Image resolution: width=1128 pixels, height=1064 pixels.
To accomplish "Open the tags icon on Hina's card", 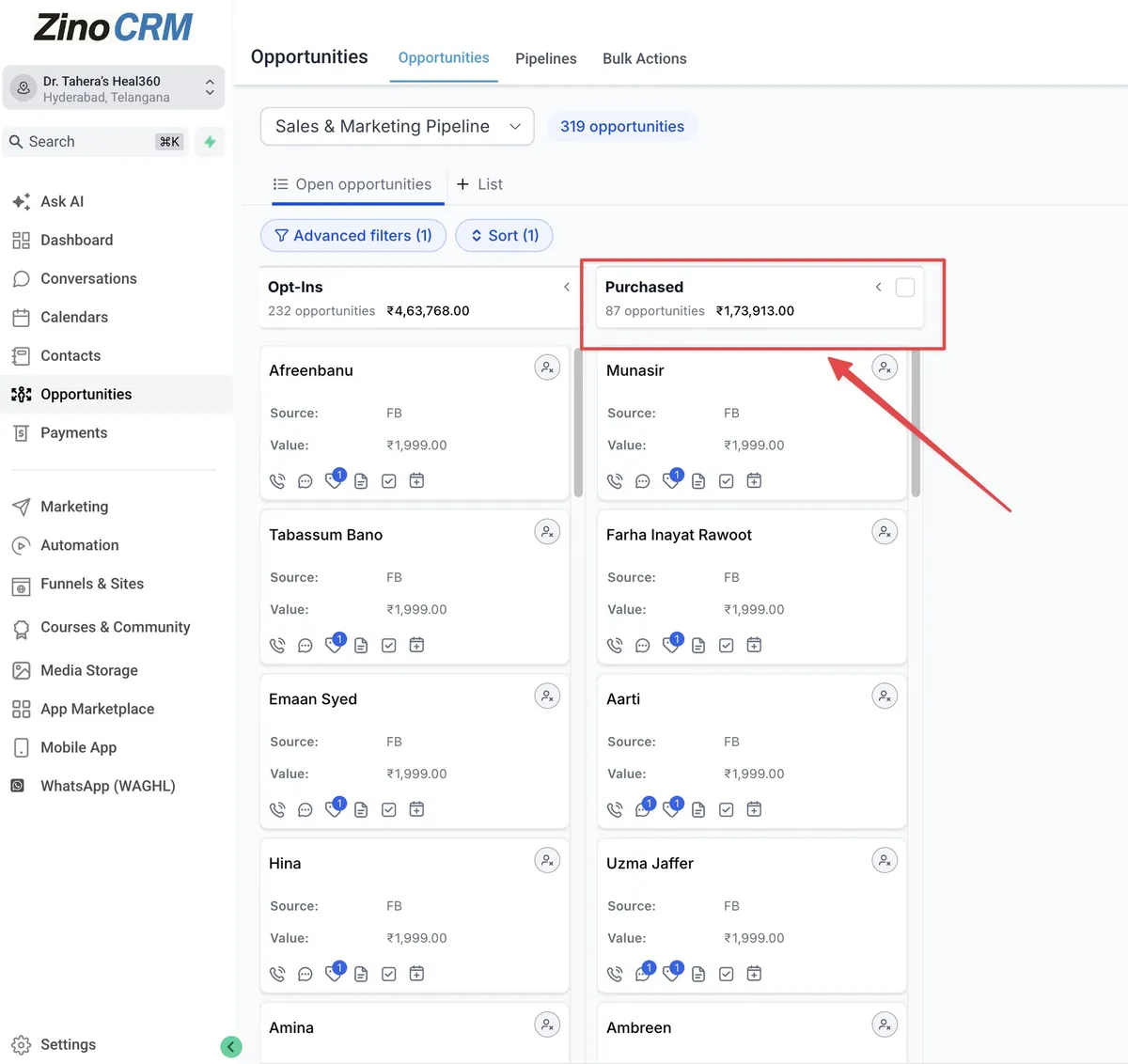I will (x=334, y=973).
